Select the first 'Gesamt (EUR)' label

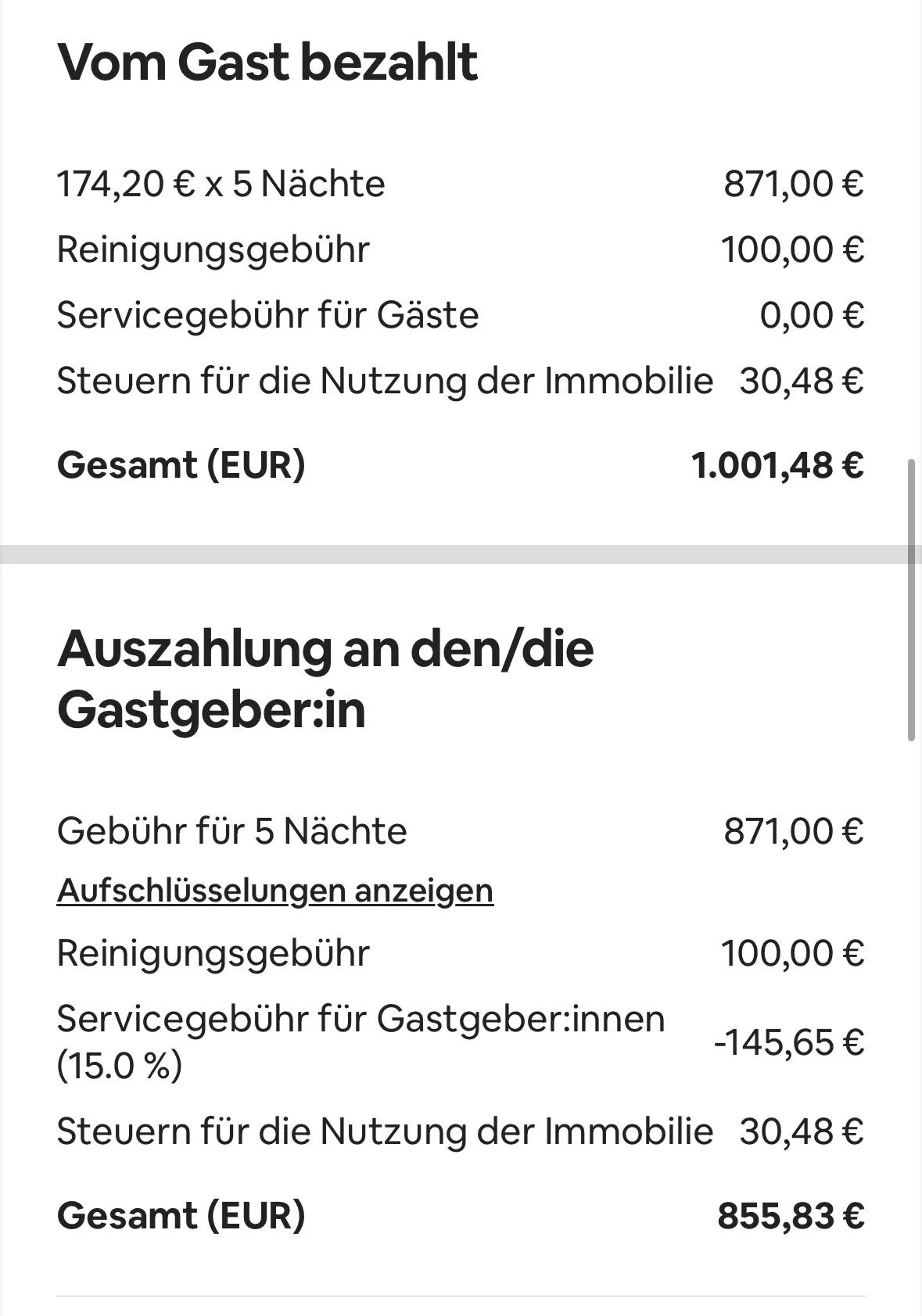click(181, 464)
